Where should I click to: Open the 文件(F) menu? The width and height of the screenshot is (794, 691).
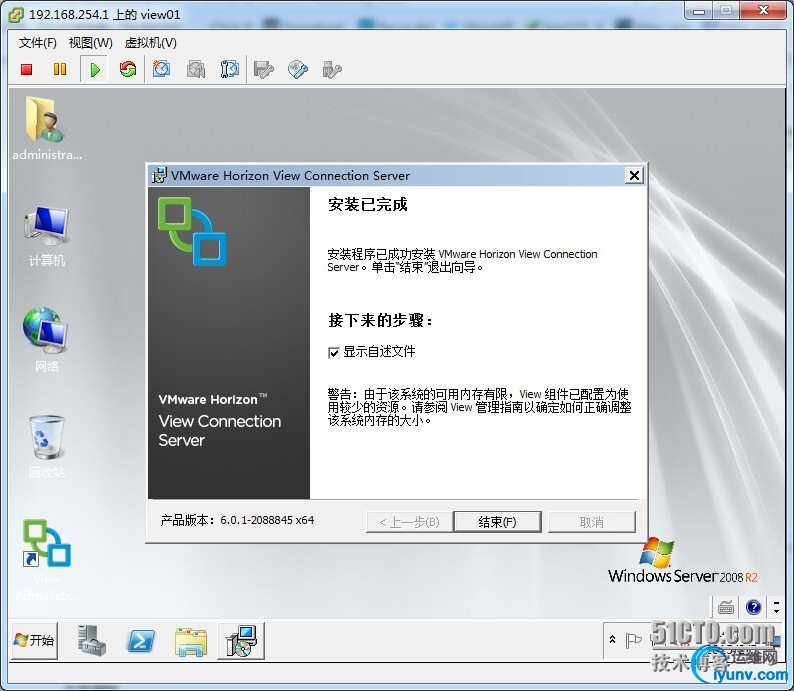(37, 43)
